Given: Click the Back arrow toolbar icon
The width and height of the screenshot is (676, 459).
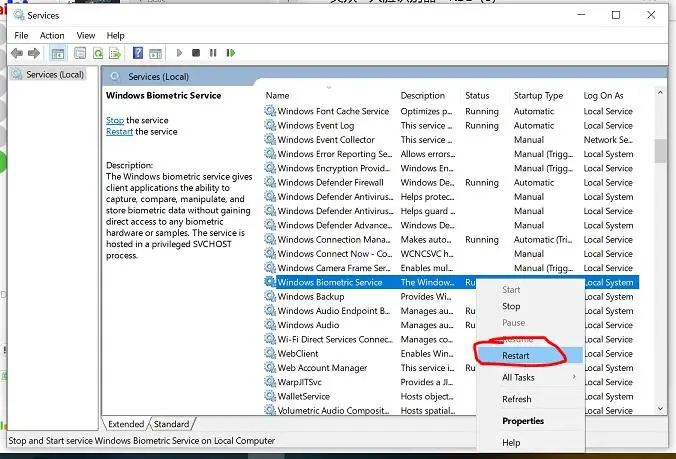Looking at the screenshot, I should pos(17,53).
